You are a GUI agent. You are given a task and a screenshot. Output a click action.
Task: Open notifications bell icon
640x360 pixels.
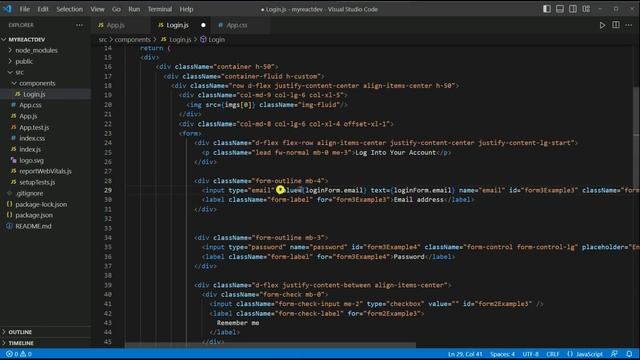[629, 354]
